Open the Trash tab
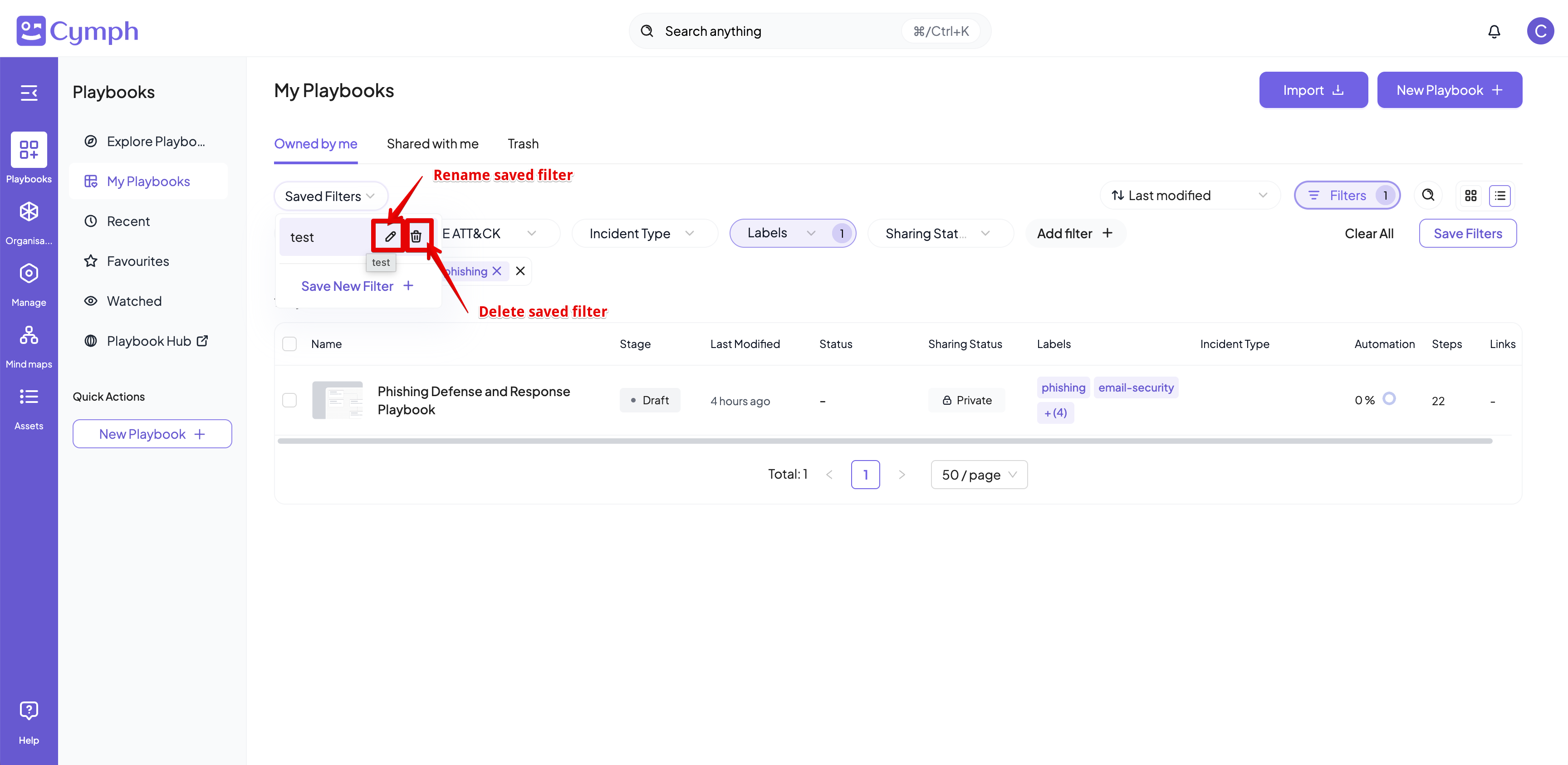This screenshot has height=765, width=1568. [x=522, y=144]
